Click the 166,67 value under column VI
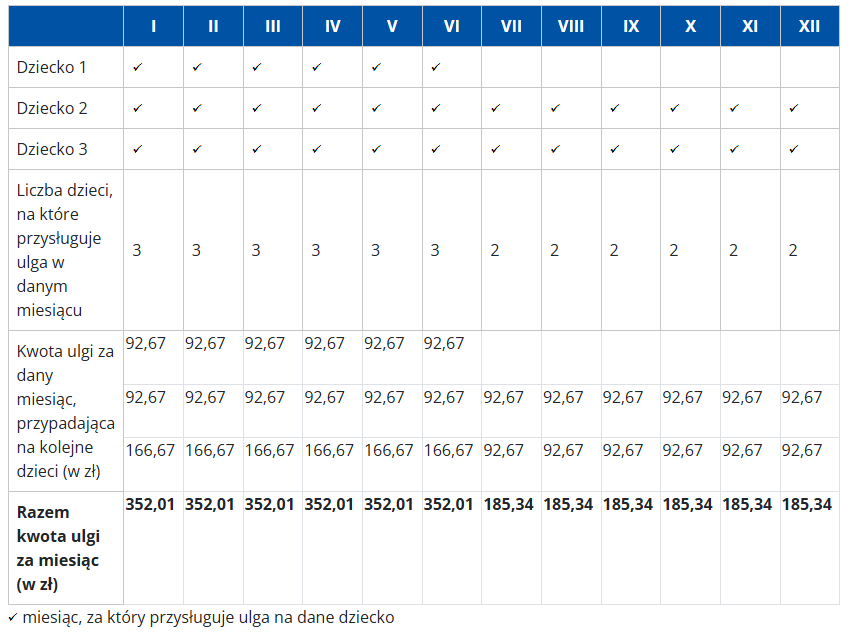This screenshot has height=633, width=853. [449, 450]
